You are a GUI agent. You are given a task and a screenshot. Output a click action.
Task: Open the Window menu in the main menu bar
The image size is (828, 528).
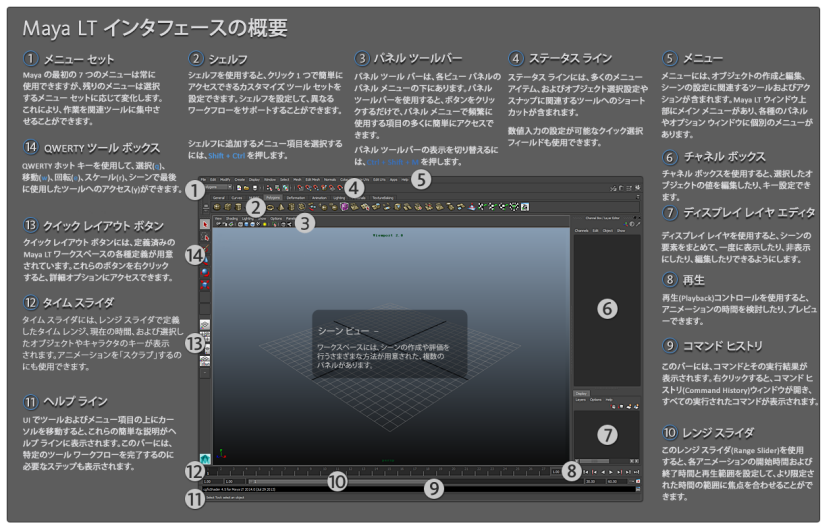pyautogui.click(x=270, y=180)
